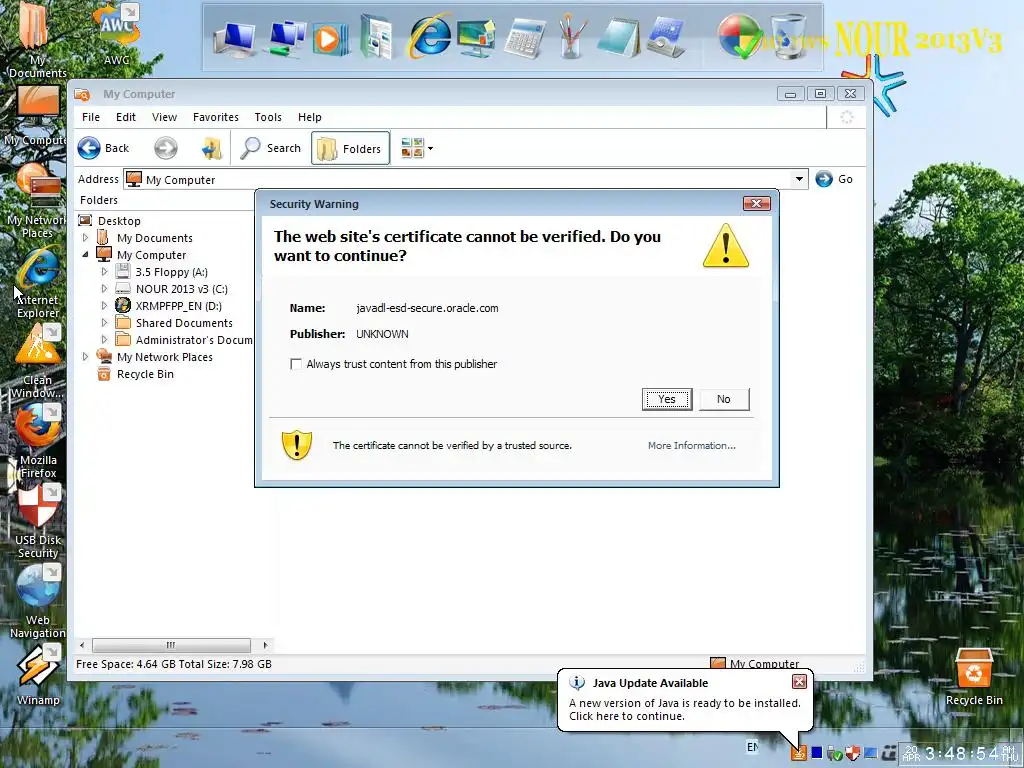Launch Clean Windows desktop shortcut

coord(37,360)
